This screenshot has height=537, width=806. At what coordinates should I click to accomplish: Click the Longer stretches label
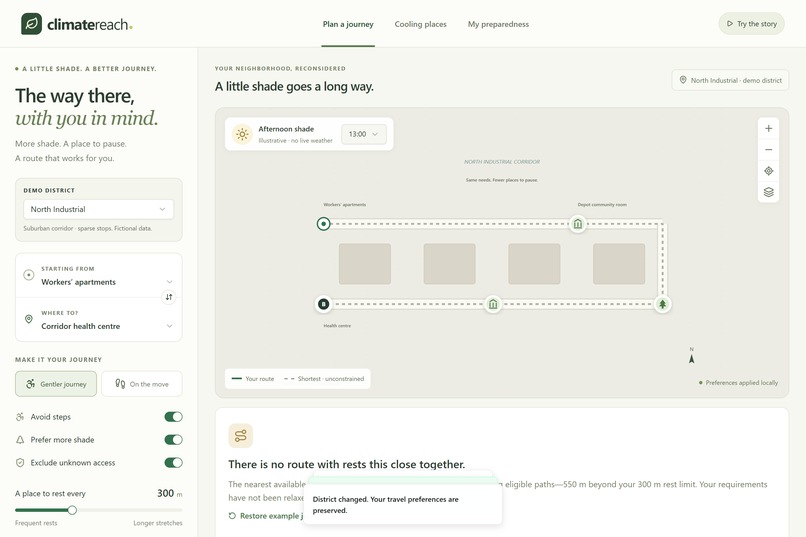click(x=158, y=523)
